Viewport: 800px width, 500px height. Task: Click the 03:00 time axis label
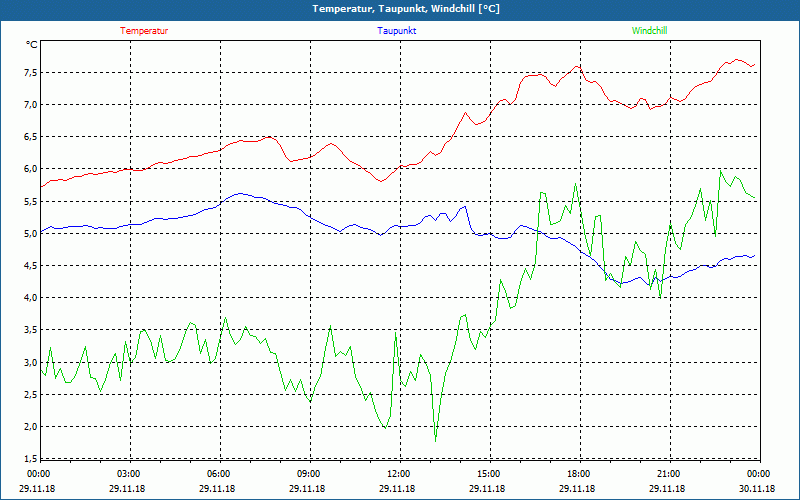(x=127, y=474)
